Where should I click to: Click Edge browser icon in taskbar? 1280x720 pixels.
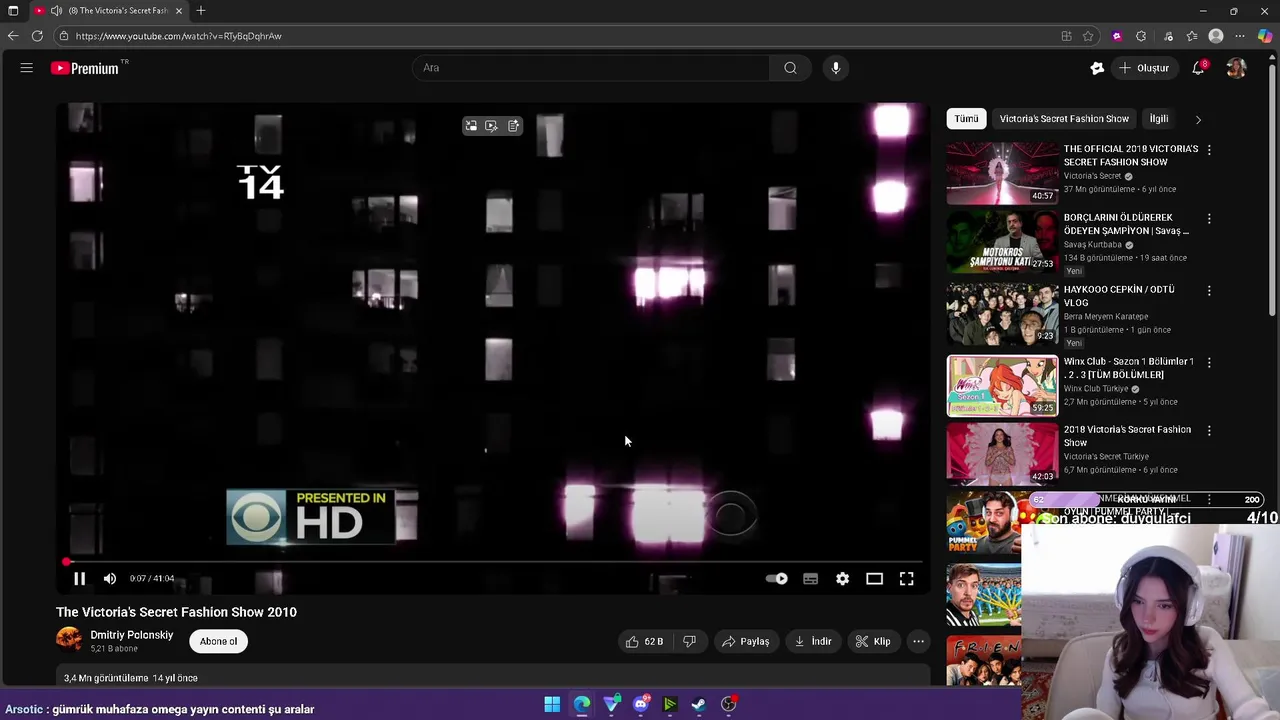coord(582,704)
